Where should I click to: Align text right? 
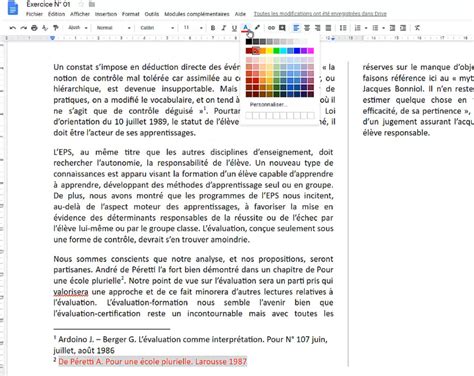click(x=318, y=28)
